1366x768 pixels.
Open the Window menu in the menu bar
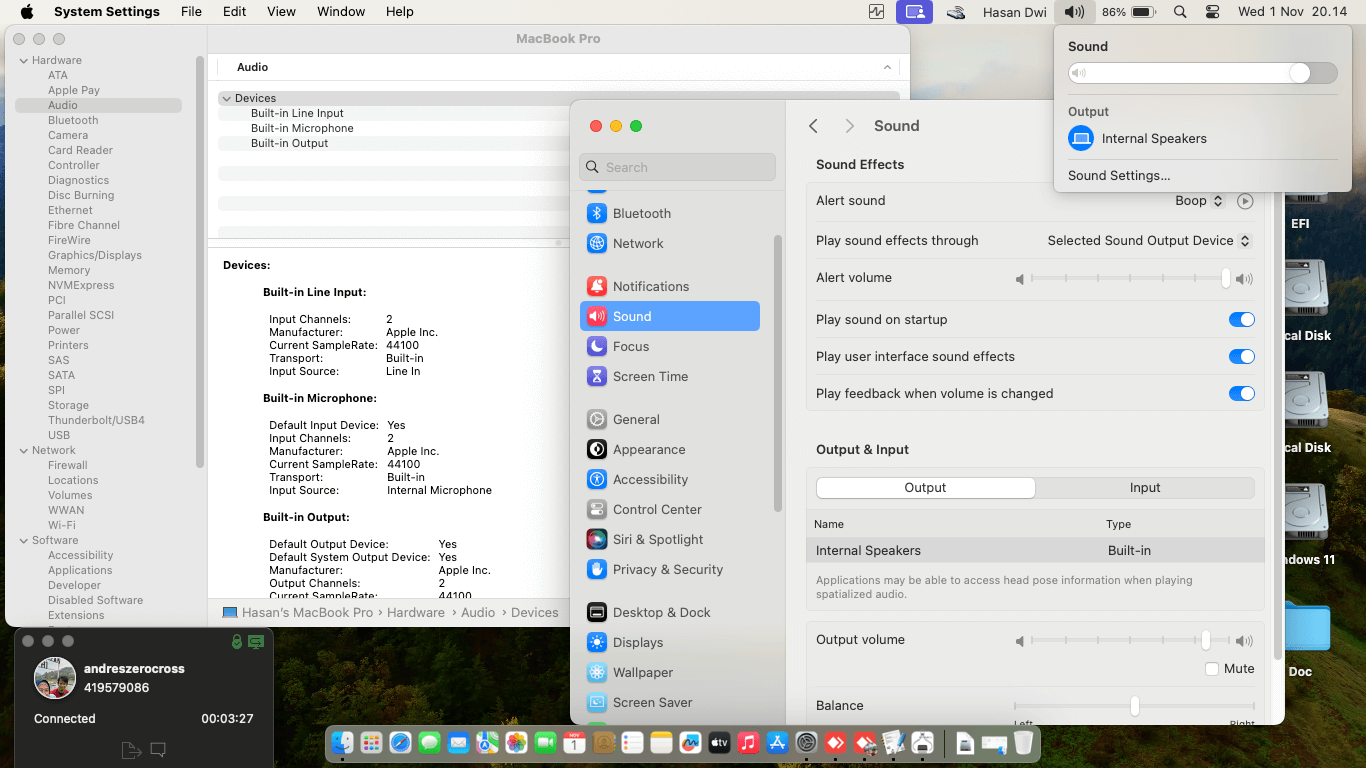[x=340, y=12]
